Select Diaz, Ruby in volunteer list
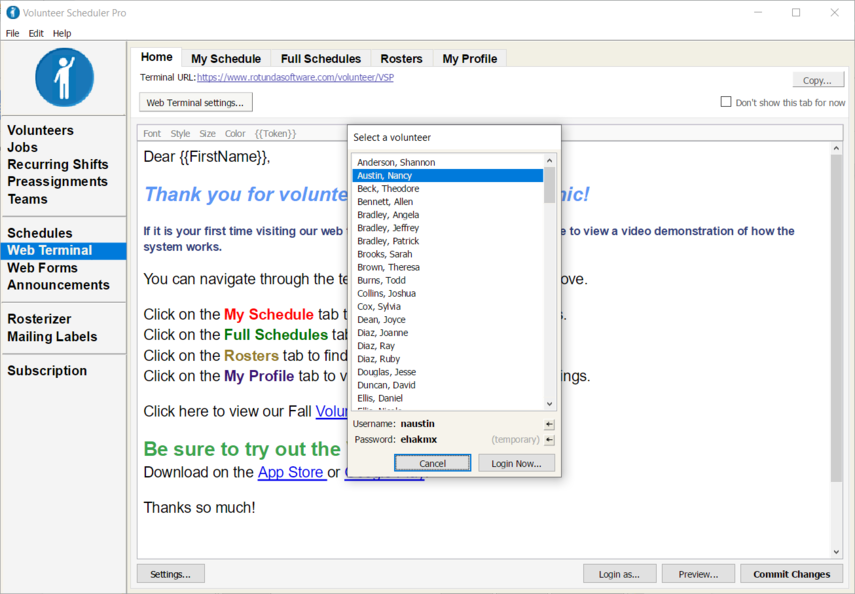This screenshot has height=594, width=855. (448, 359)
